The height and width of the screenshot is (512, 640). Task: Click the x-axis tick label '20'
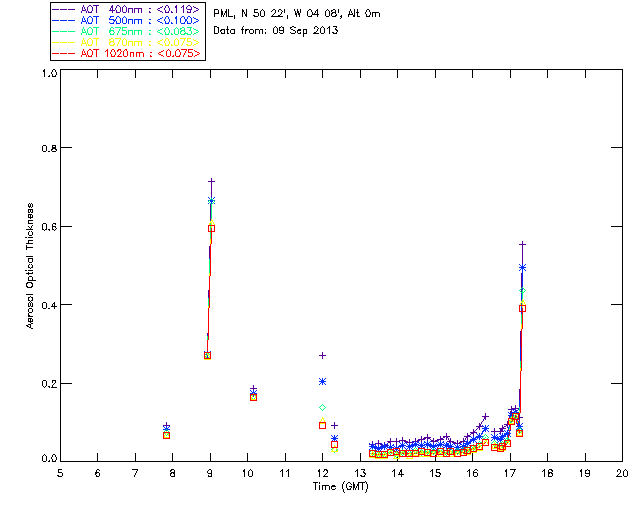pos(622,473)
